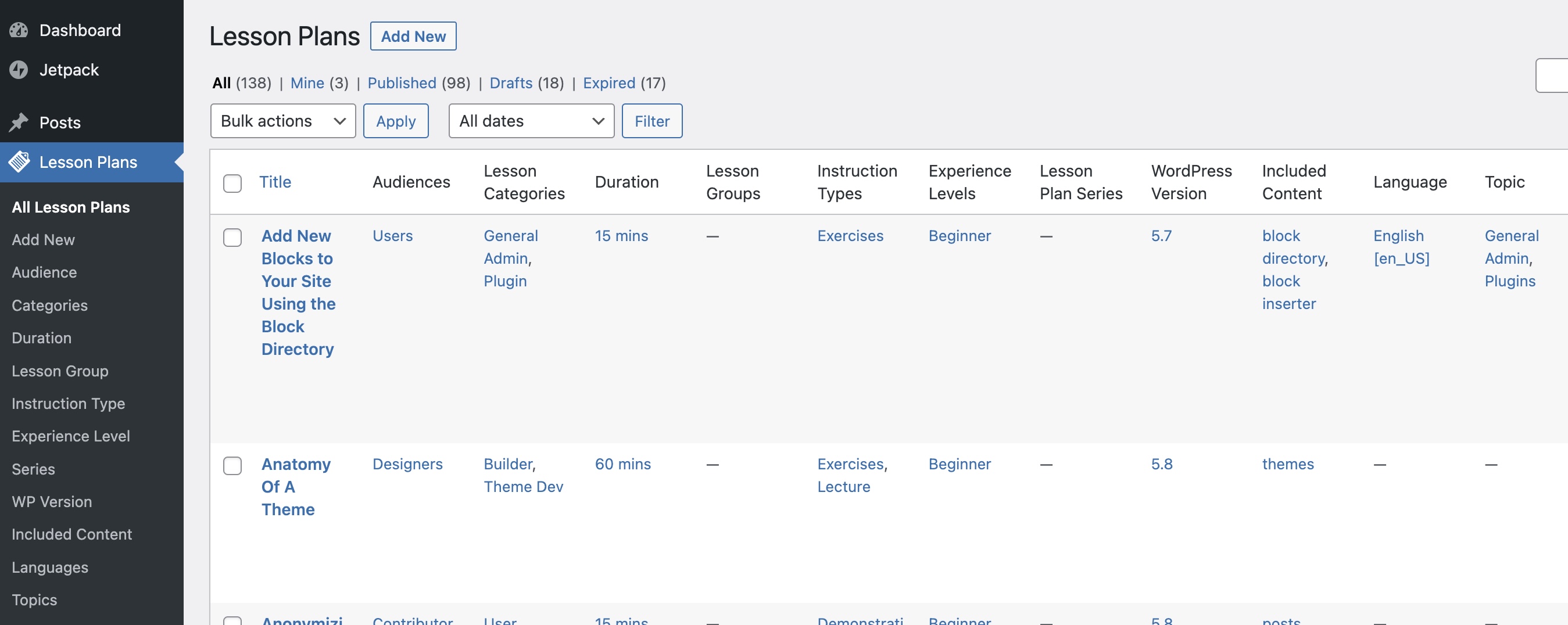Open the Series submenu item
The height and width of the screenshot is (625, 1568).
(34, 469)
